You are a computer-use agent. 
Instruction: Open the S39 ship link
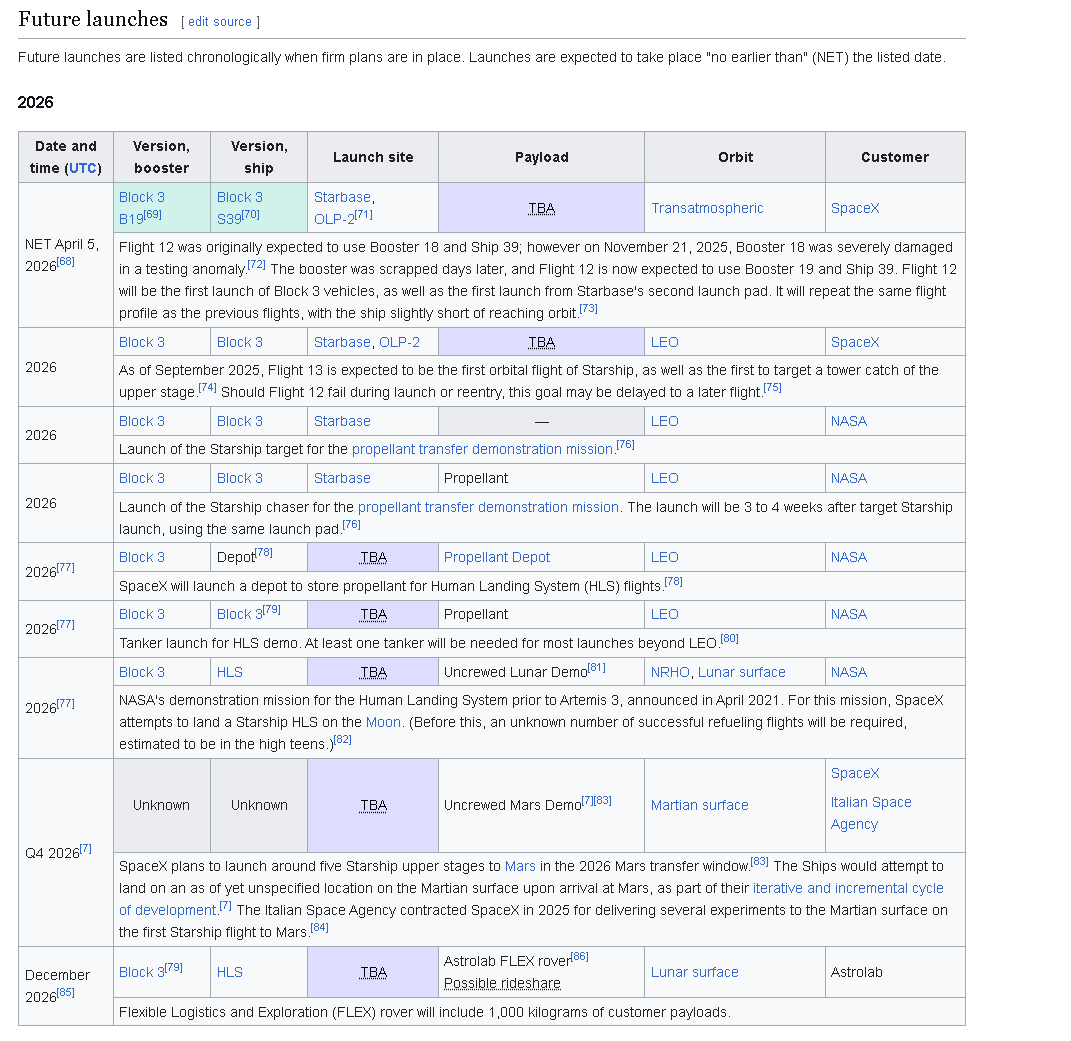229,219
